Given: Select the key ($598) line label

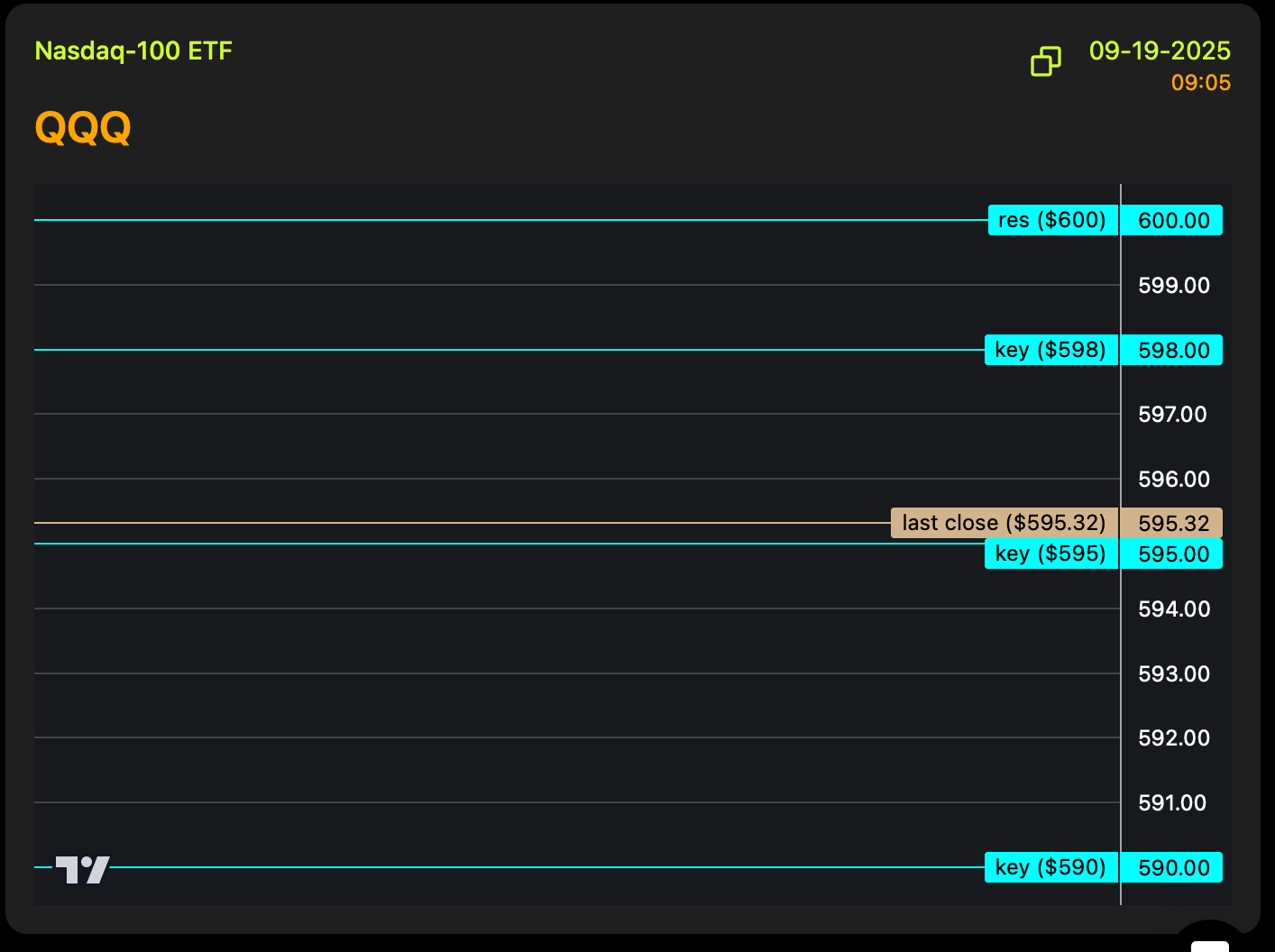Looking at the screenshot, I should 1050,350.
